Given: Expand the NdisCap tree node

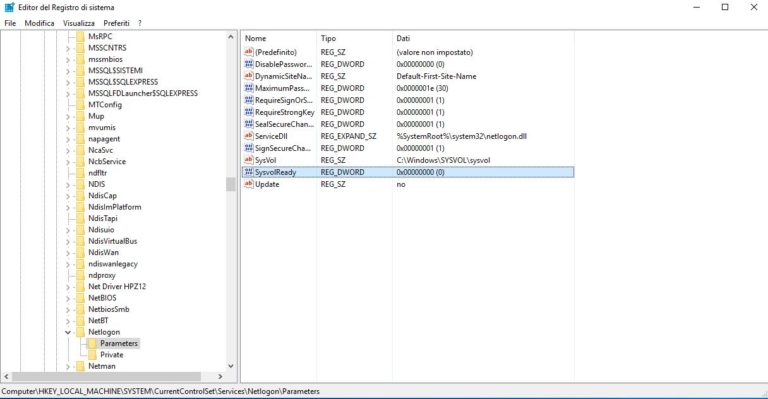Looking at the screenshot, I should [x=68, y=196].
